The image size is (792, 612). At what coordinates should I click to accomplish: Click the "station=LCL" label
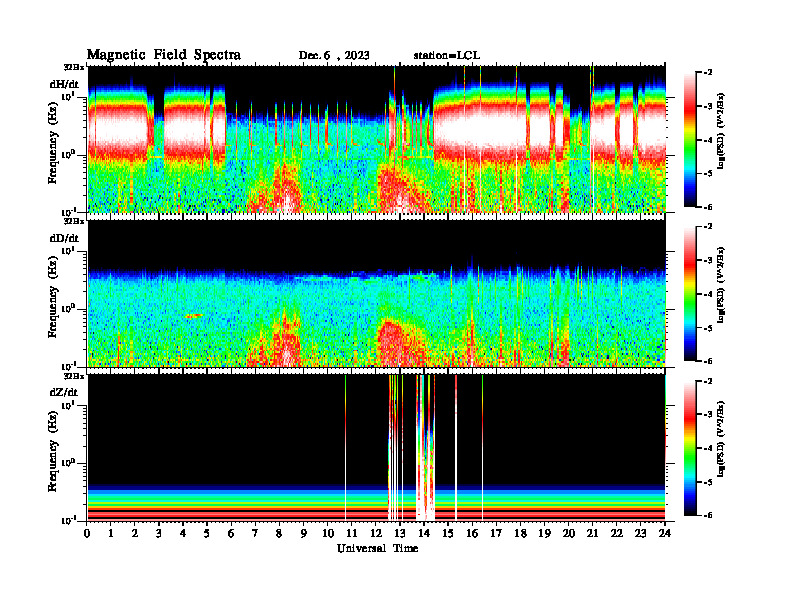pos(447,56)
